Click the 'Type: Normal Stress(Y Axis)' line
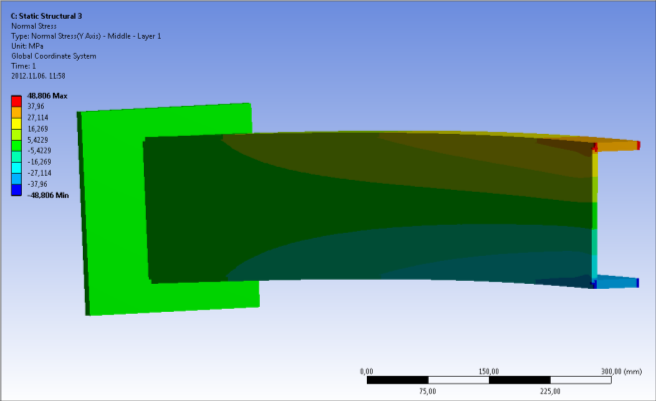This screenshot has width=656, height=401. 86,36
